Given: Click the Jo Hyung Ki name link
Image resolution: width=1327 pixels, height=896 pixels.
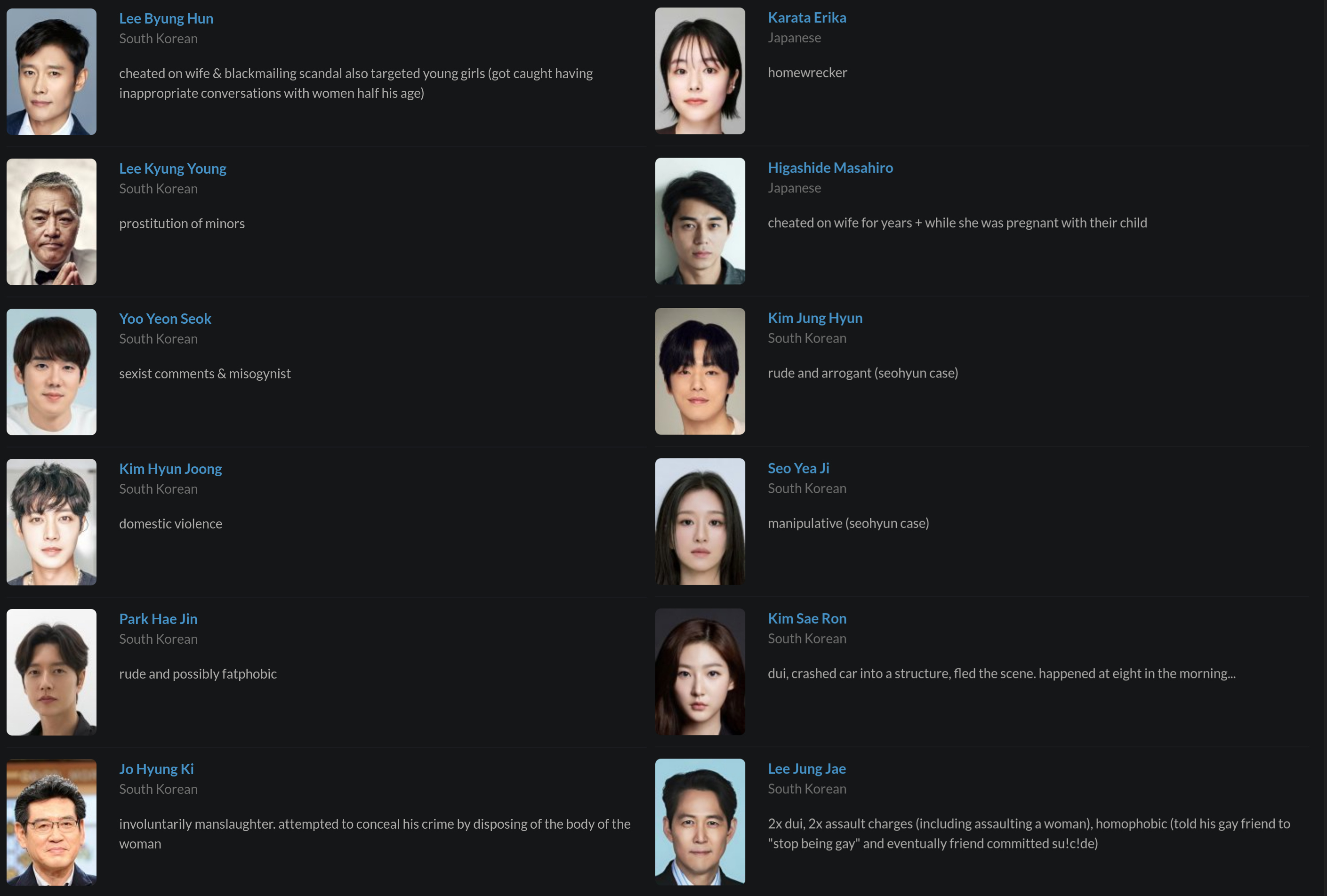Looking at the screenshot, I should click(x=156, y=769).
